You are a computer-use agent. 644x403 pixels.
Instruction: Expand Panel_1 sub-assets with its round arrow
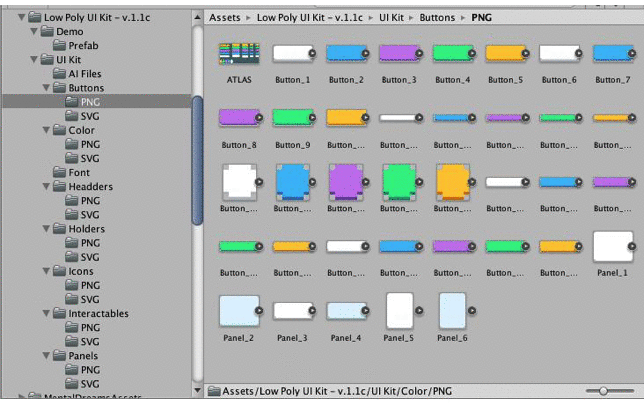coord(632,246)
